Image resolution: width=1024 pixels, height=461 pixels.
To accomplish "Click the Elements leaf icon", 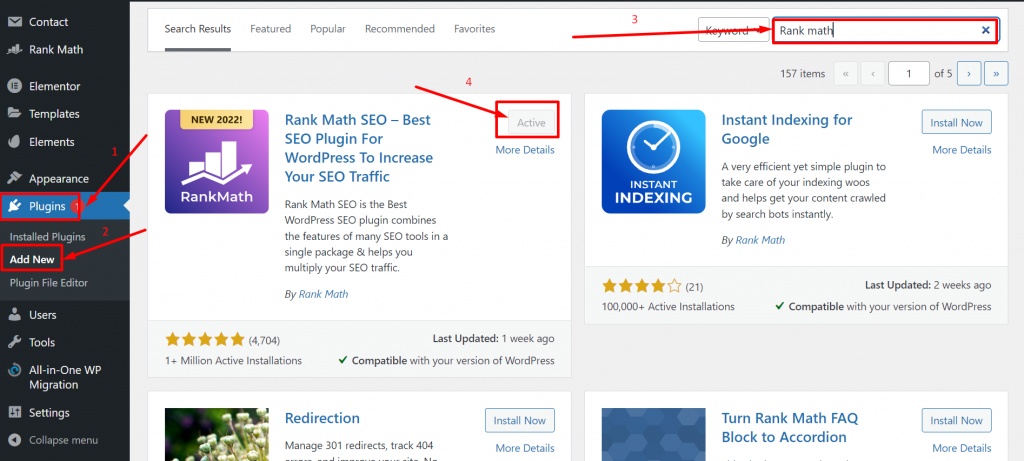I will 14,142.
